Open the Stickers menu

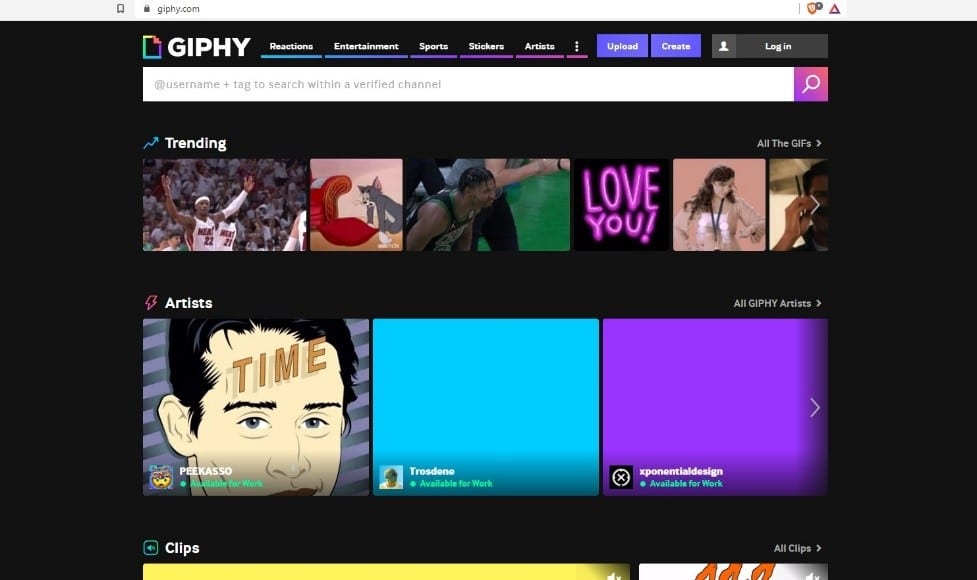point(486,46)
